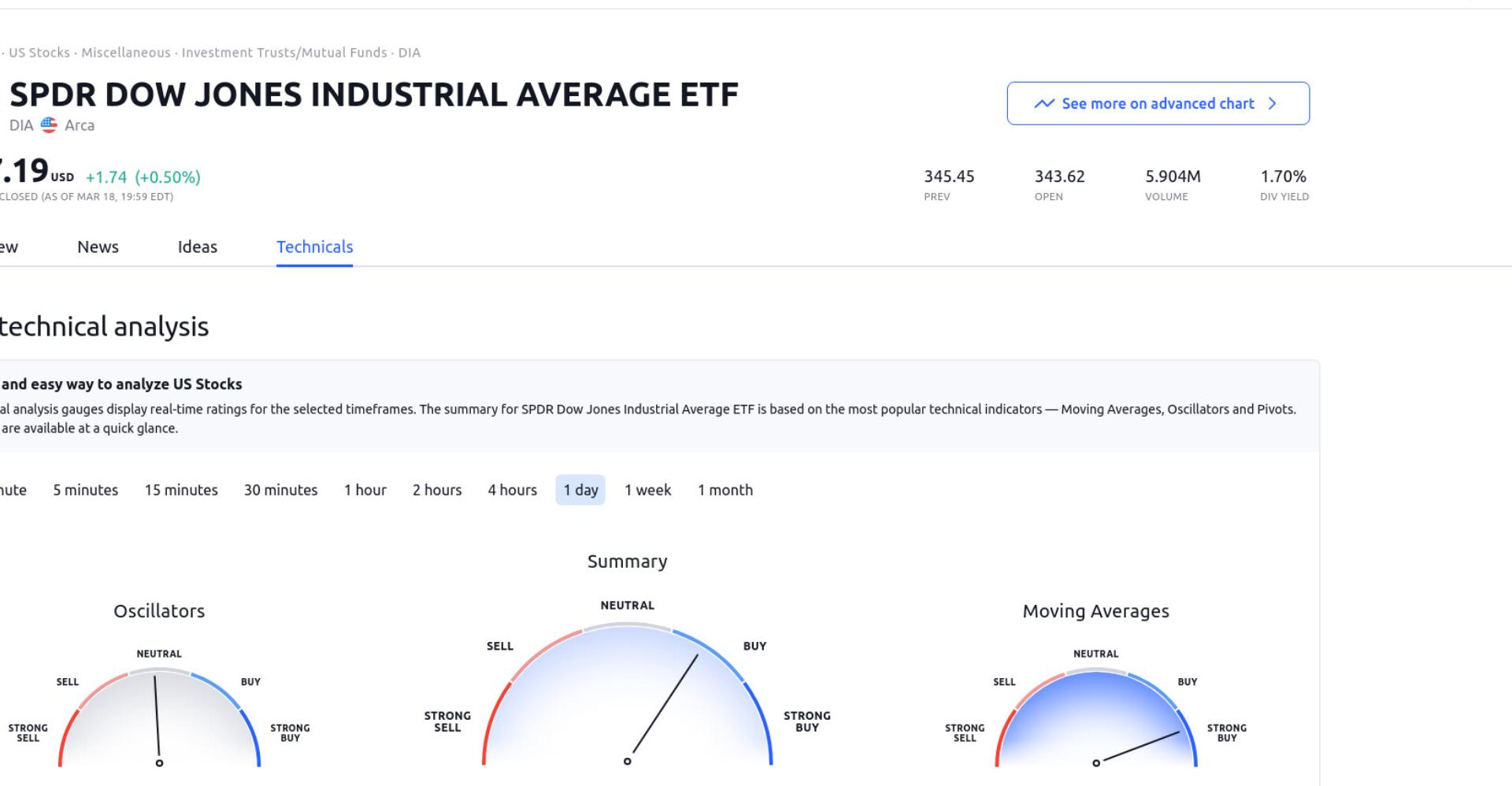Click US Stocks breadcrumb link
1512x786 pixels.
39,53
